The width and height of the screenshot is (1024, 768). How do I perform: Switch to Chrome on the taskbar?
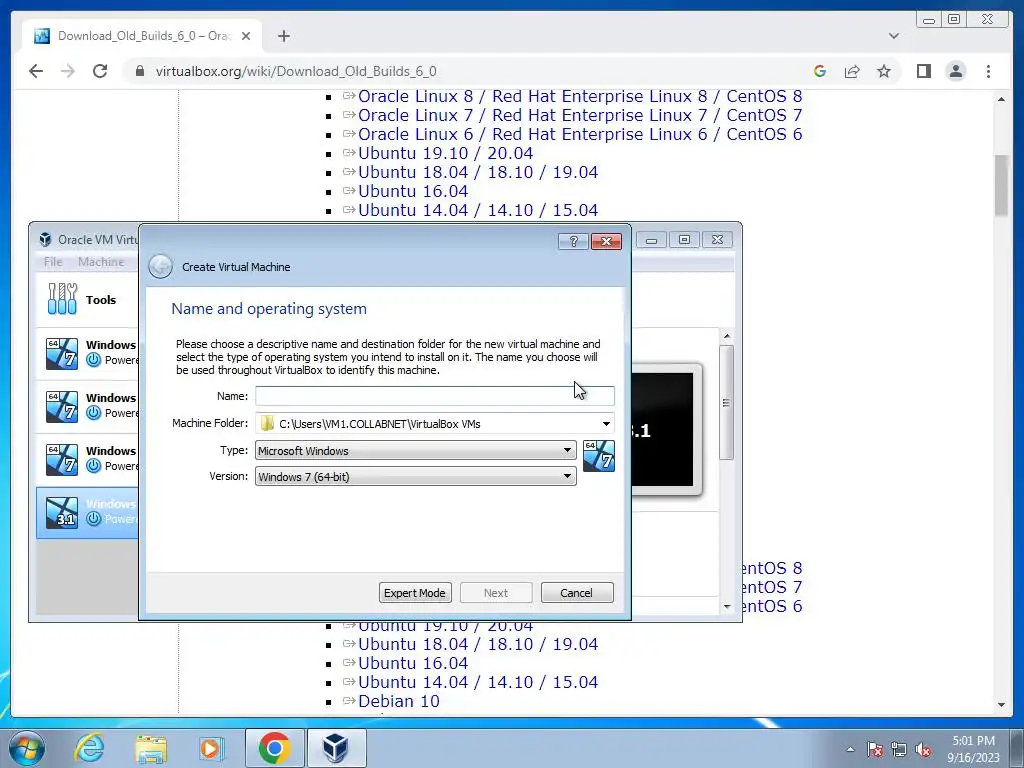point(274,748)
